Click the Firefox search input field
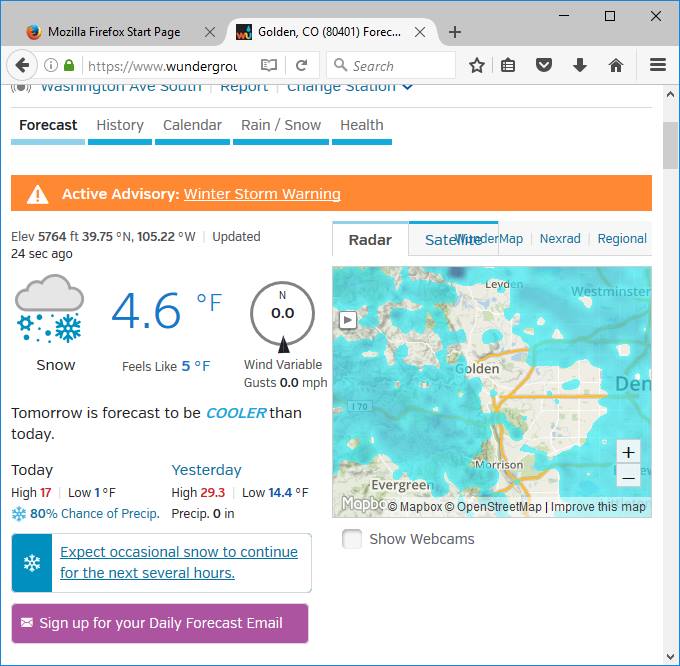This screenshot has width=680, height=666. click(x=400, y=66)
